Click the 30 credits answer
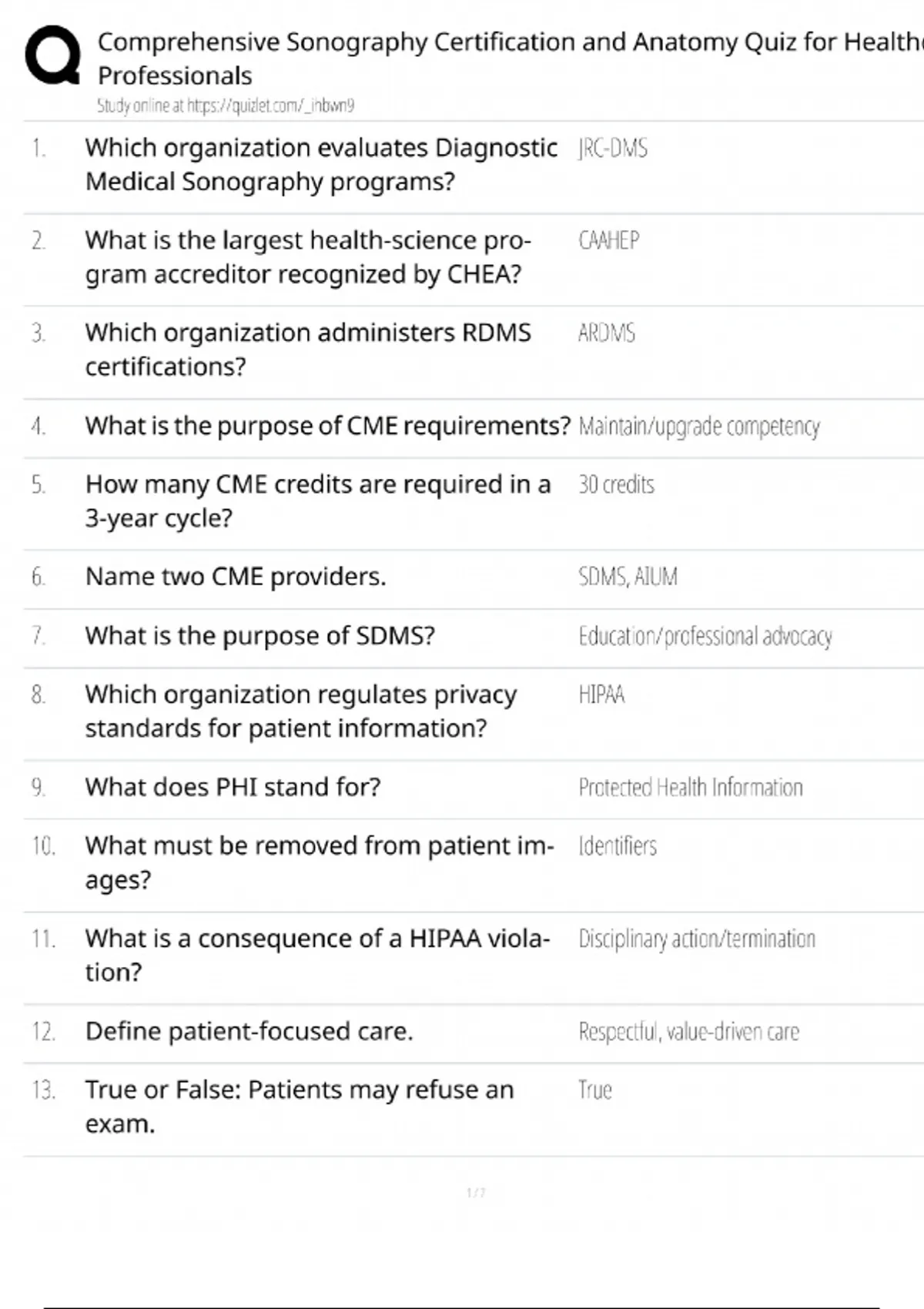Image resolution: width=924 pixels, height=1309 pixels. pos(616,484)
